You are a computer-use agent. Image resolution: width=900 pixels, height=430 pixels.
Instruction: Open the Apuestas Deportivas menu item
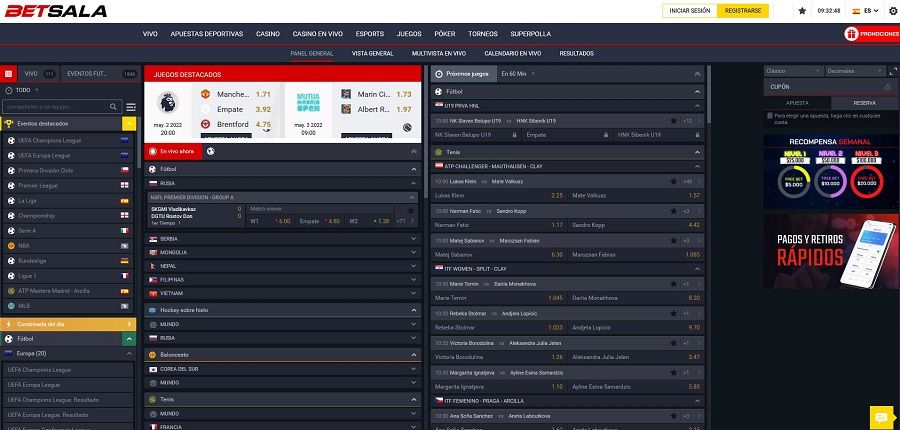(207, 34)
